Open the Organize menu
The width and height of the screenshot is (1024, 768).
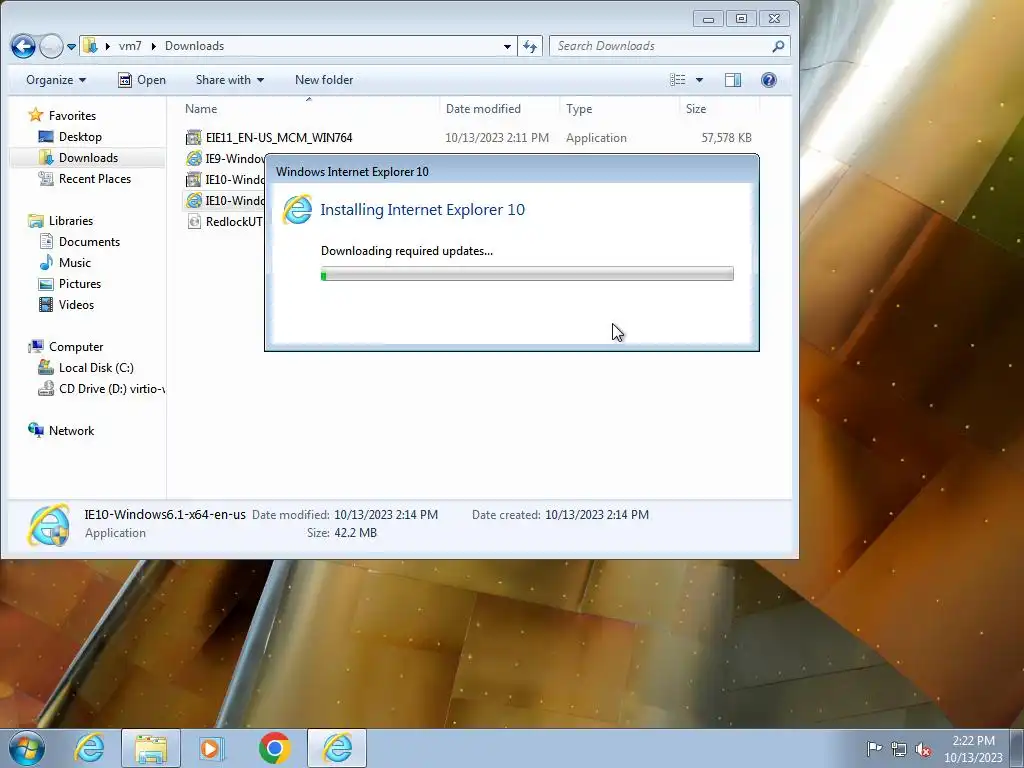tap(56, 80)
